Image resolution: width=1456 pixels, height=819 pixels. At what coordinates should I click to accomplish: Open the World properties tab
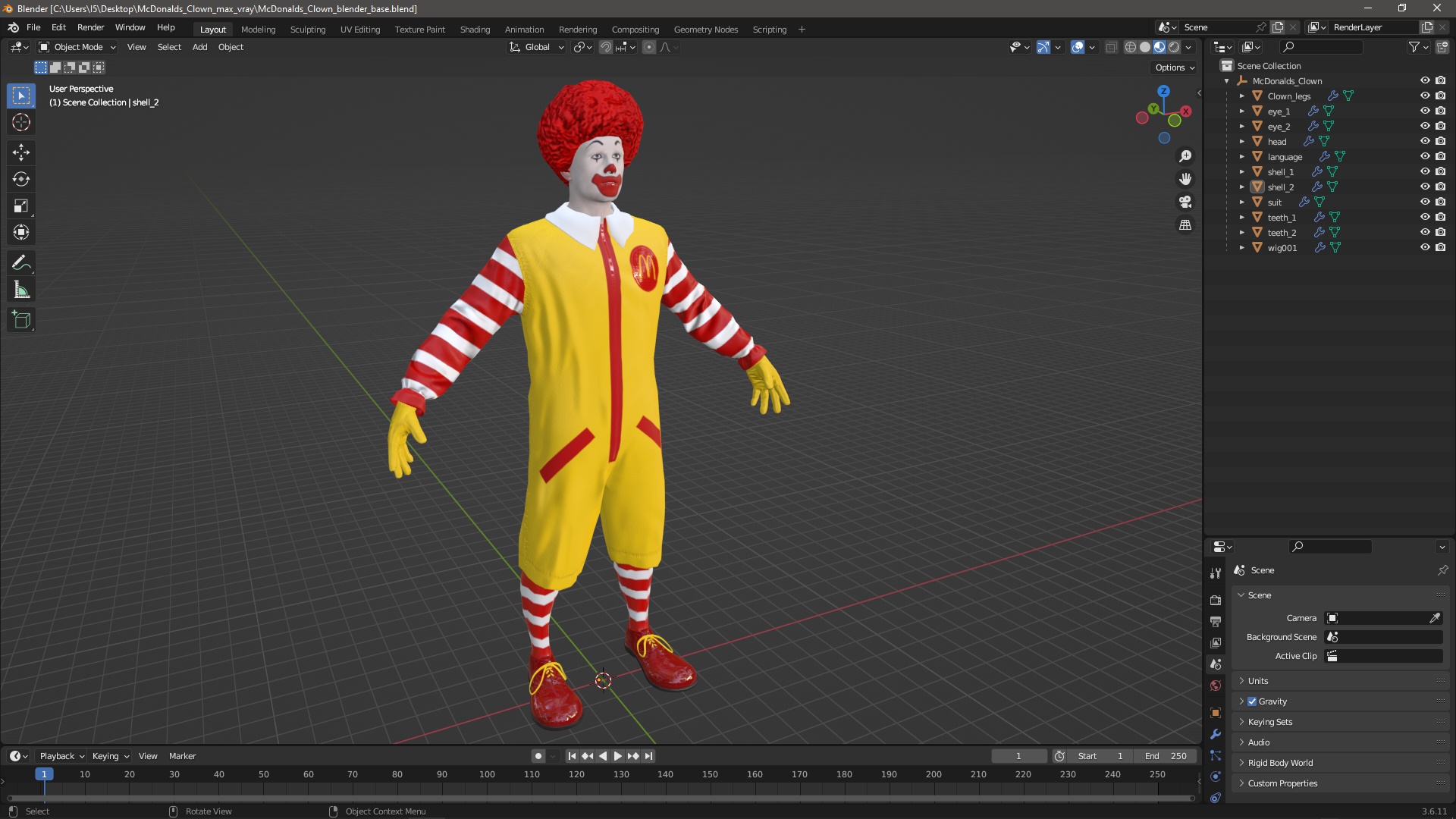[1216, 686]
